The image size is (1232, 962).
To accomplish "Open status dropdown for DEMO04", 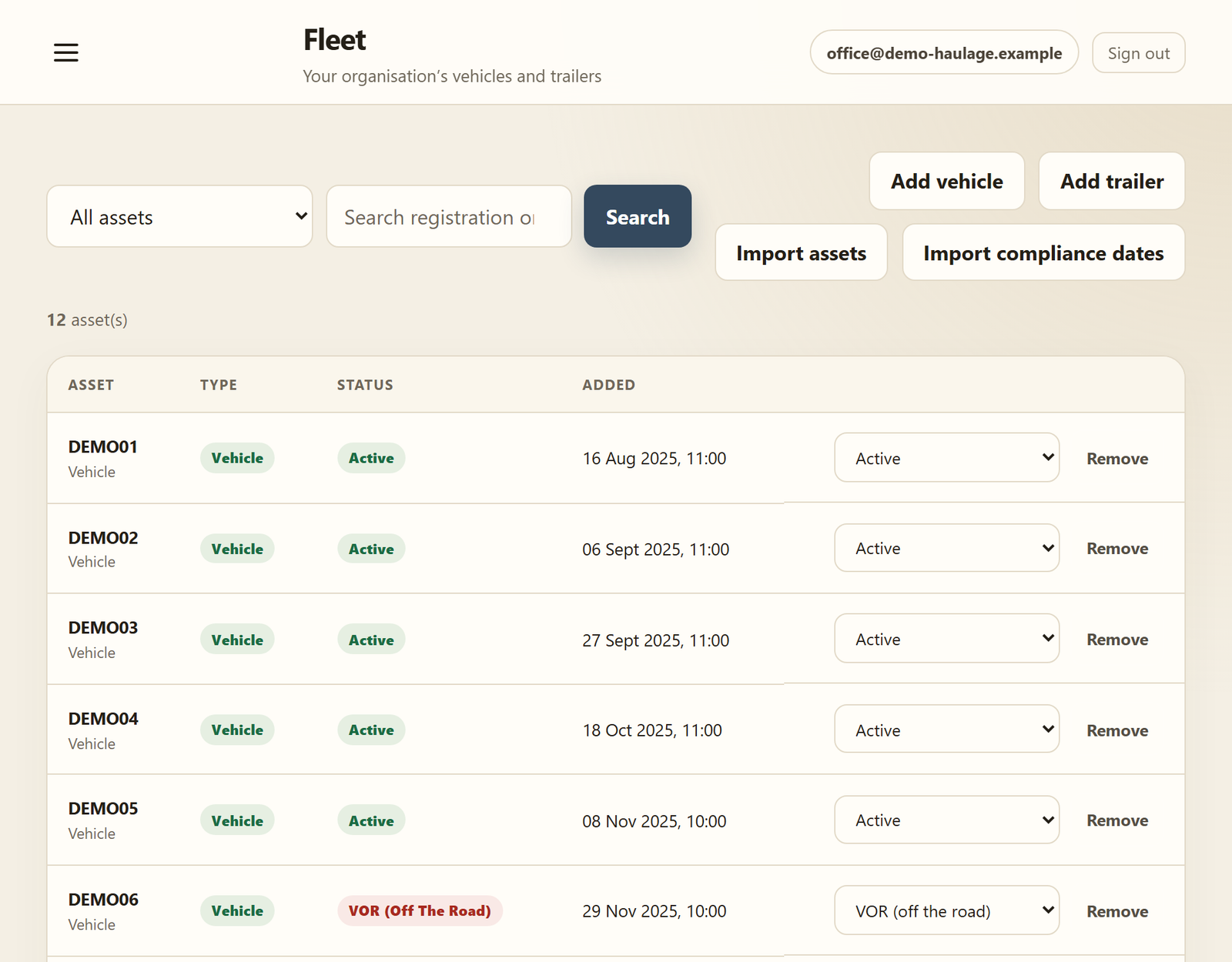I will pyautogui.click(x=947, y=729).
